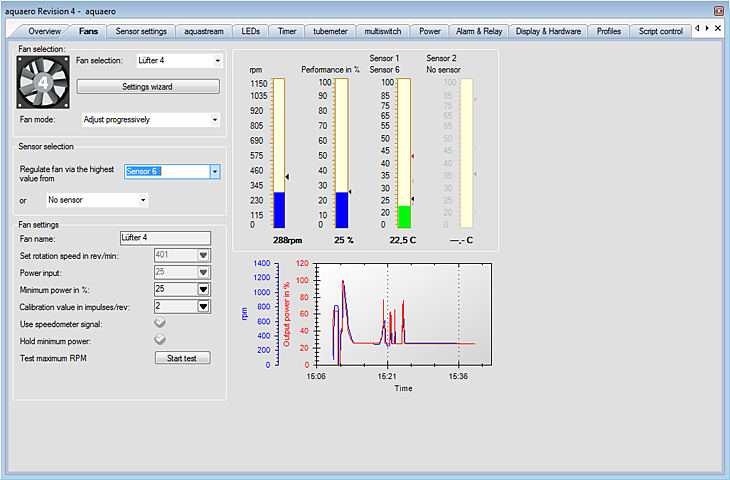Click the Calibration value spinner arrow
Screen dimensions: 730x480
204,306
